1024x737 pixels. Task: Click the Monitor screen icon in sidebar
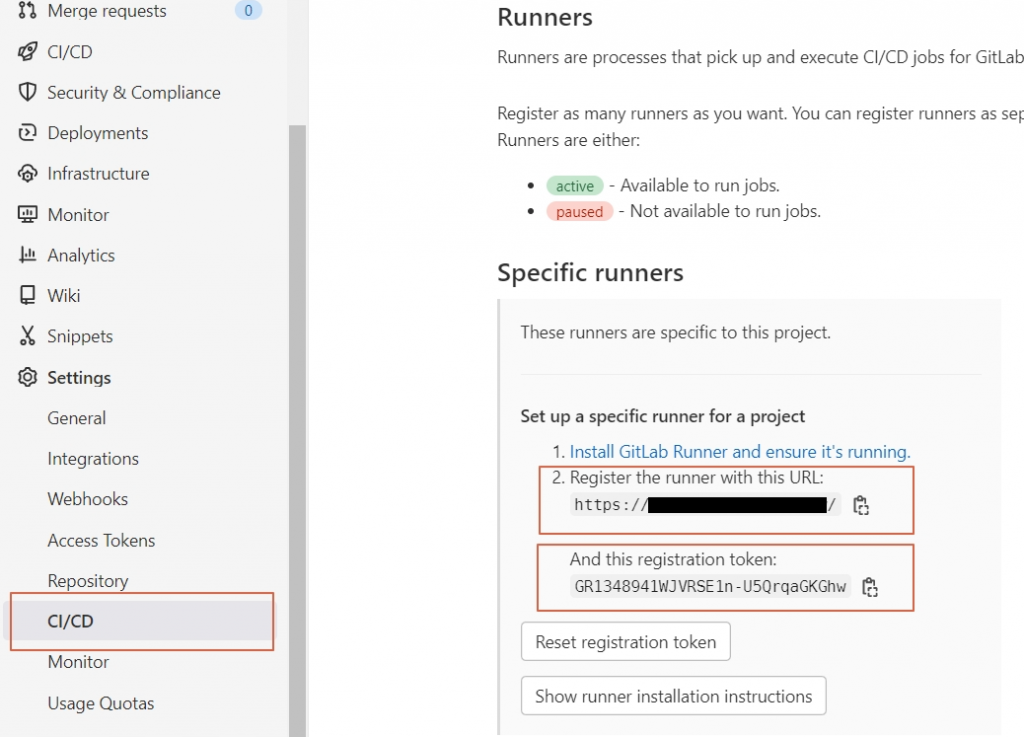(x=27, y=214)
